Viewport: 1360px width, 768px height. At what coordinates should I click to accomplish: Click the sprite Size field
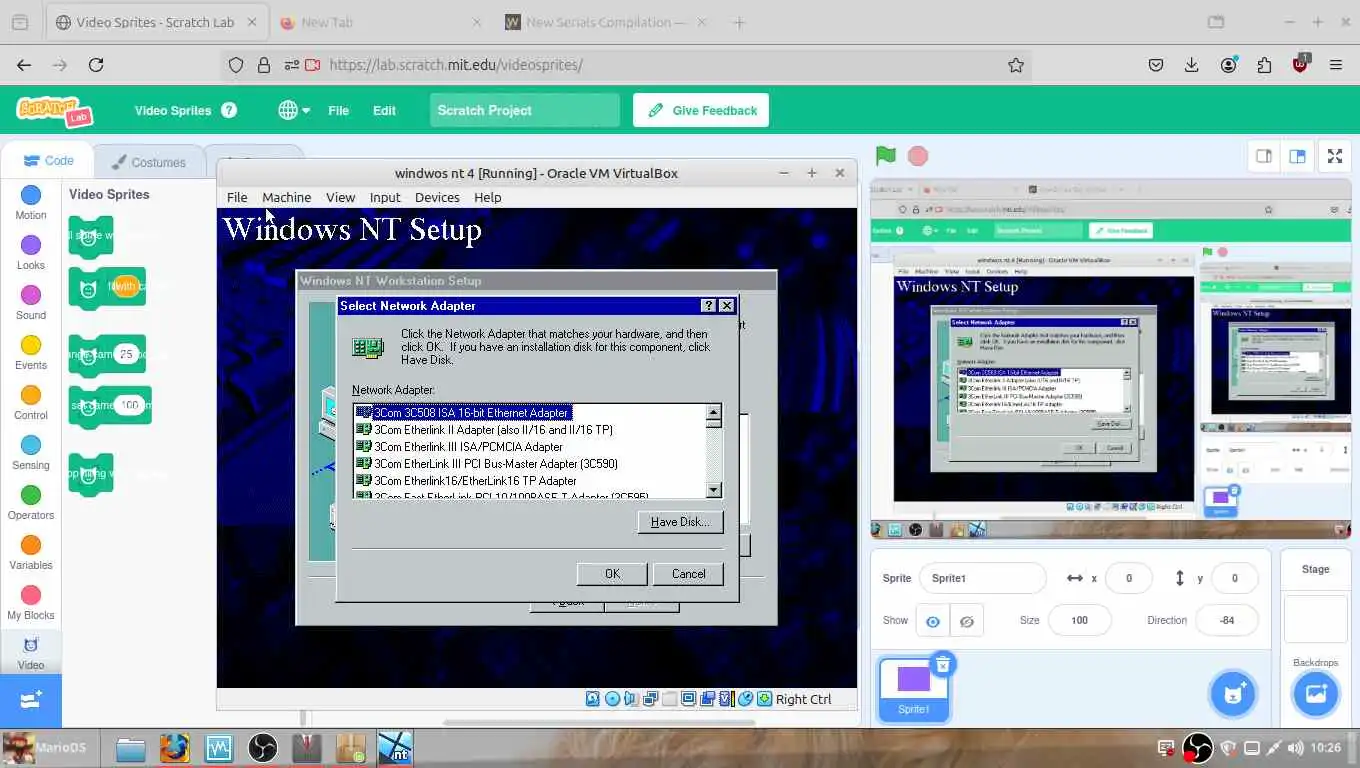[1079, 620]
